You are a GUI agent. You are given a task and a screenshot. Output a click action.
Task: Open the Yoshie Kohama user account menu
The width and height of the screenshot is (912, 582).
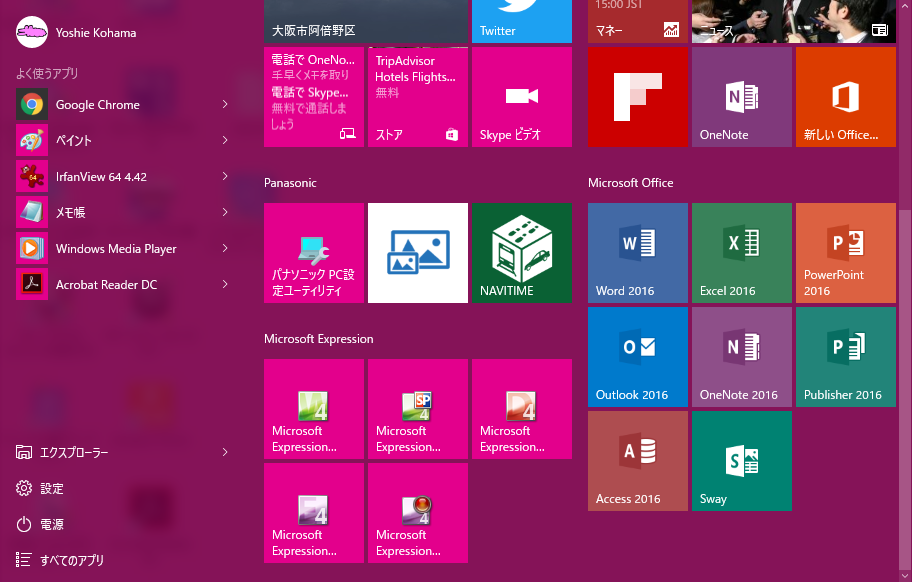76,33
